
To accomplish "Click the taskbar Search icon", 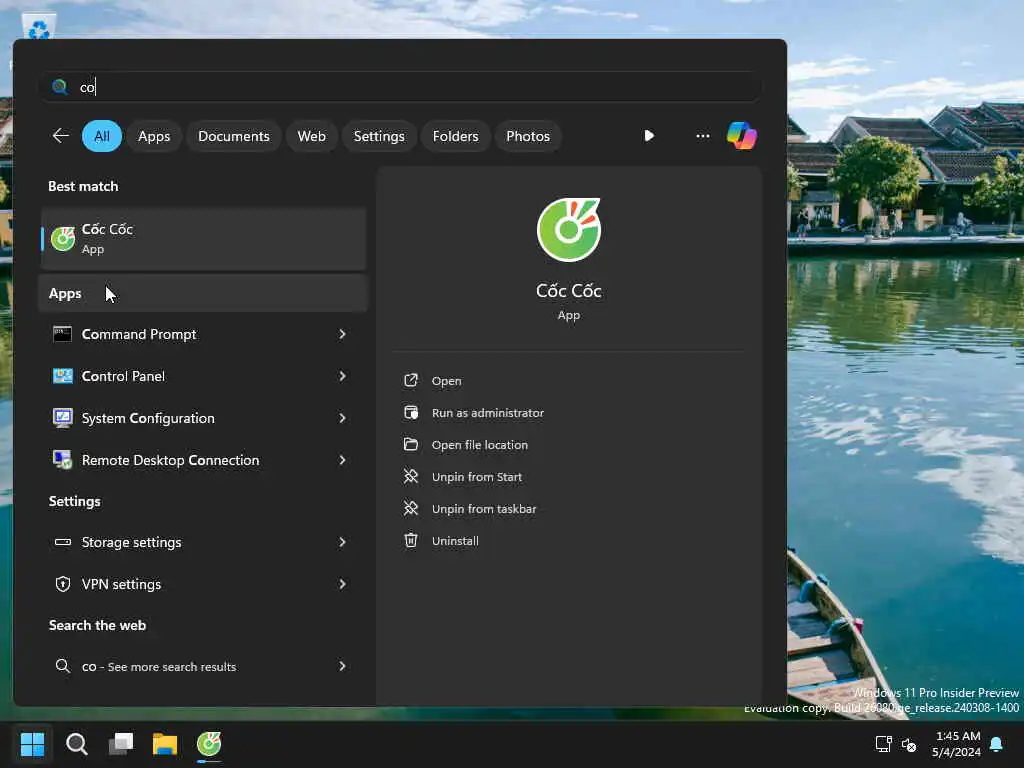I will click(76, 744).
